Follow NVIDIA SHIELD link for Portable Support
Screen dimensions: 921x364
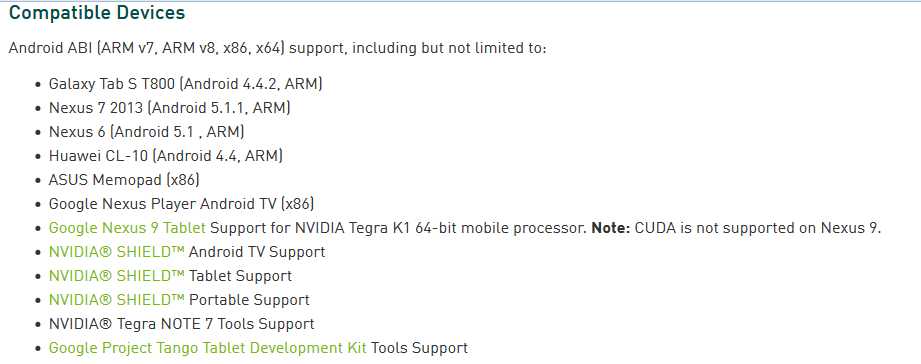116,300
